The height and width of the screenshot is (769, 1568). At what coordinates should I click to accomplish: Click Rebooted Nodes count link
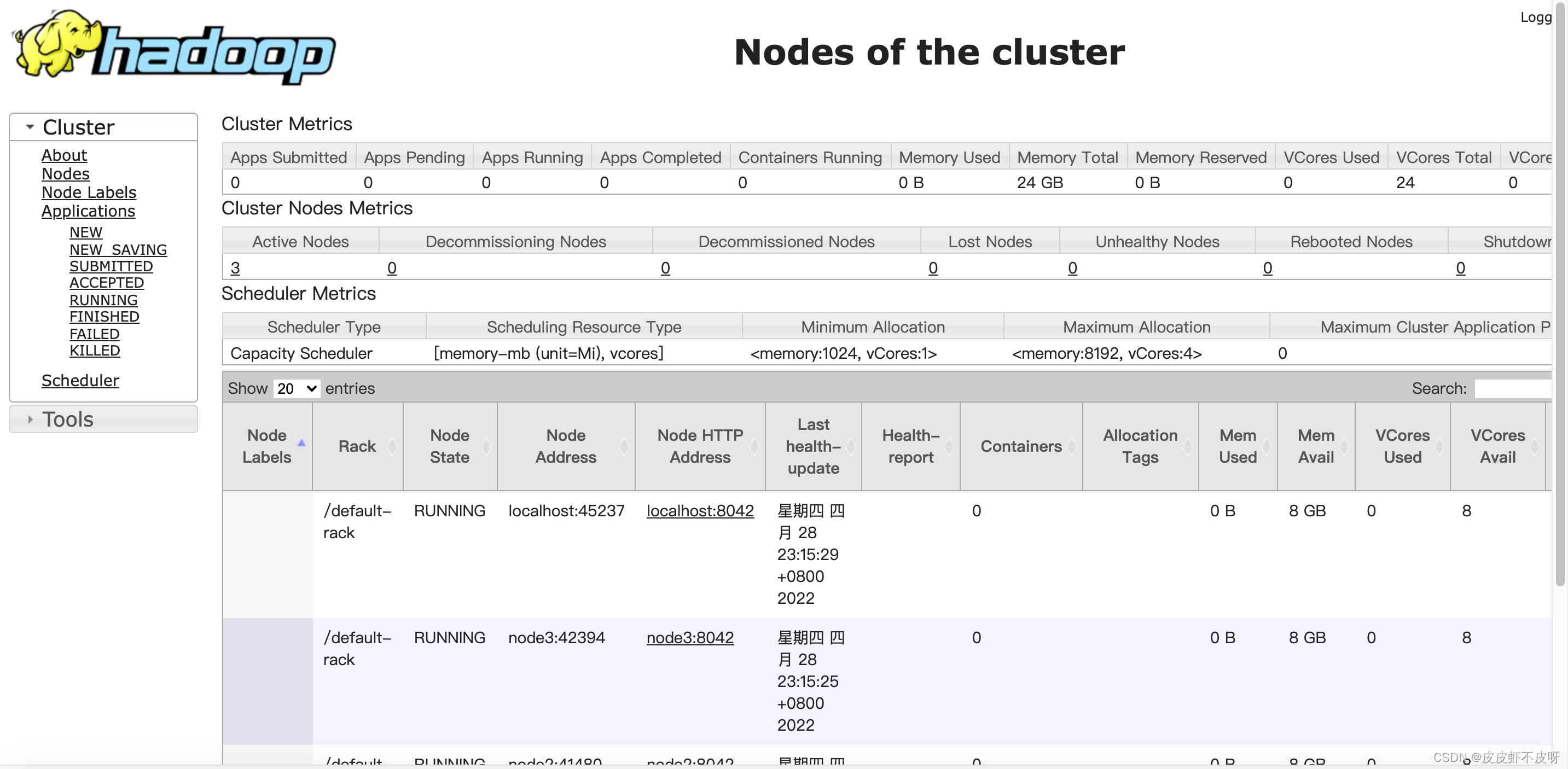[x=1268, y=267]
